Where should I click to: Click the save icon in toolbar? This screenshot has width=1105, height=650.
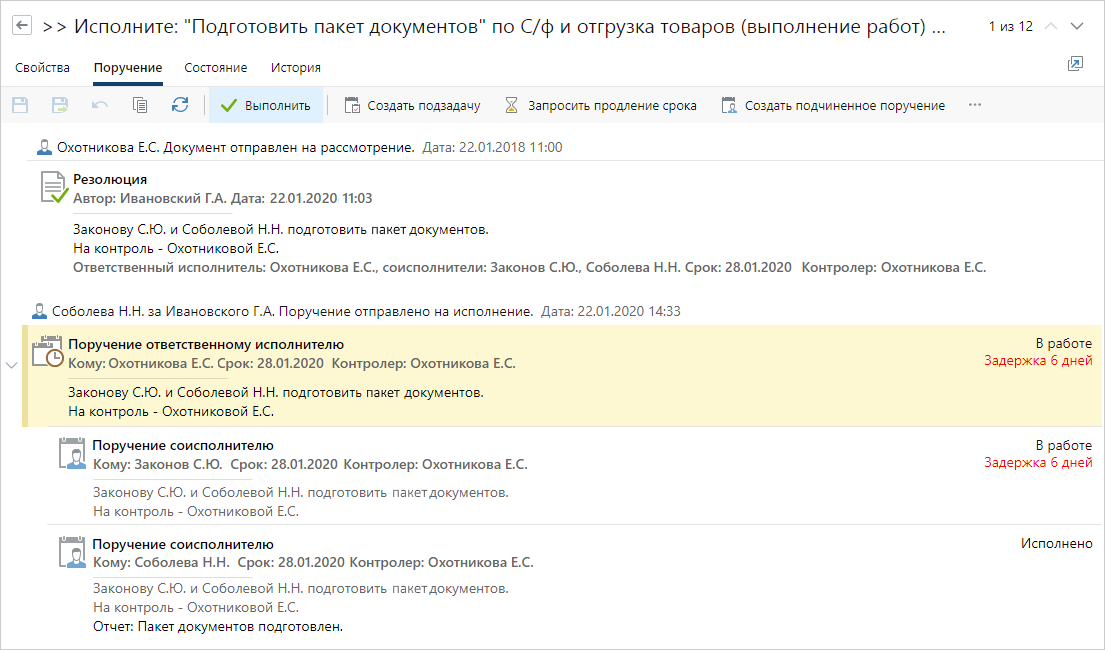[x=20, y=105]
